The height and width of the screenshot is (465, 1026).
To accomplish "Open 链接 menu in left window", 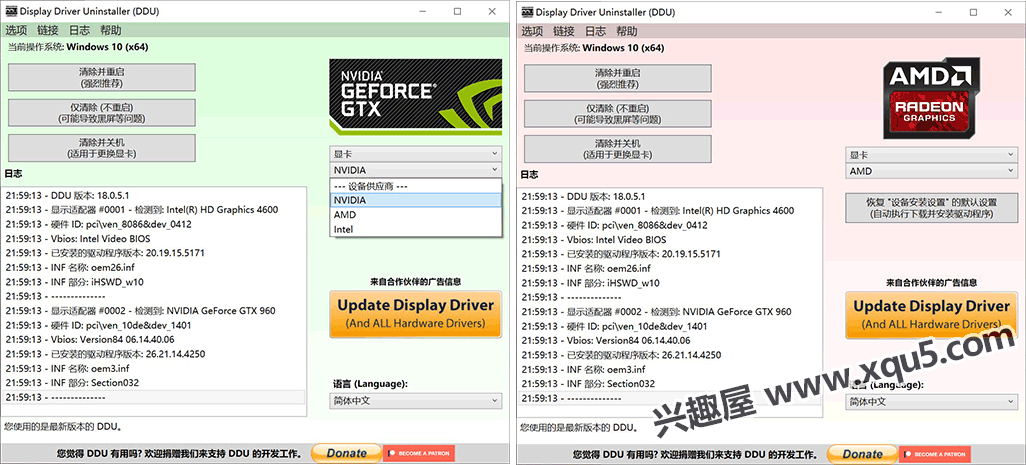I will pos(48,30).
